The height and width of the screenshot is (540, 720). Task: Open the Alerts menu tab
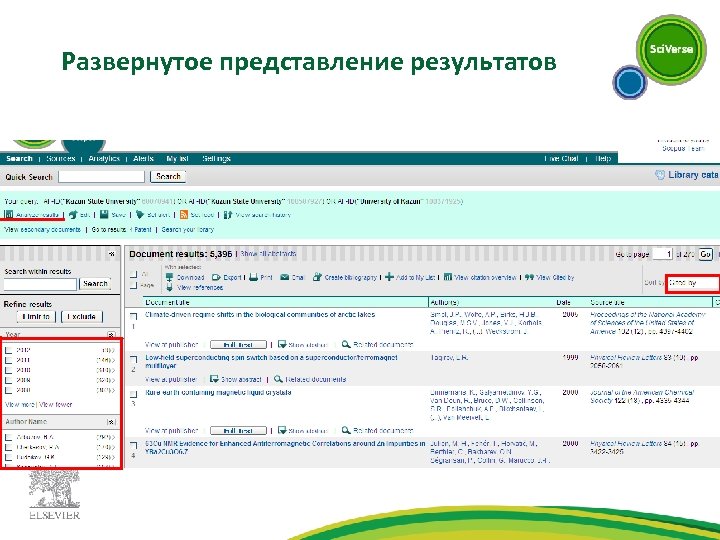click(x=143, y=158)
